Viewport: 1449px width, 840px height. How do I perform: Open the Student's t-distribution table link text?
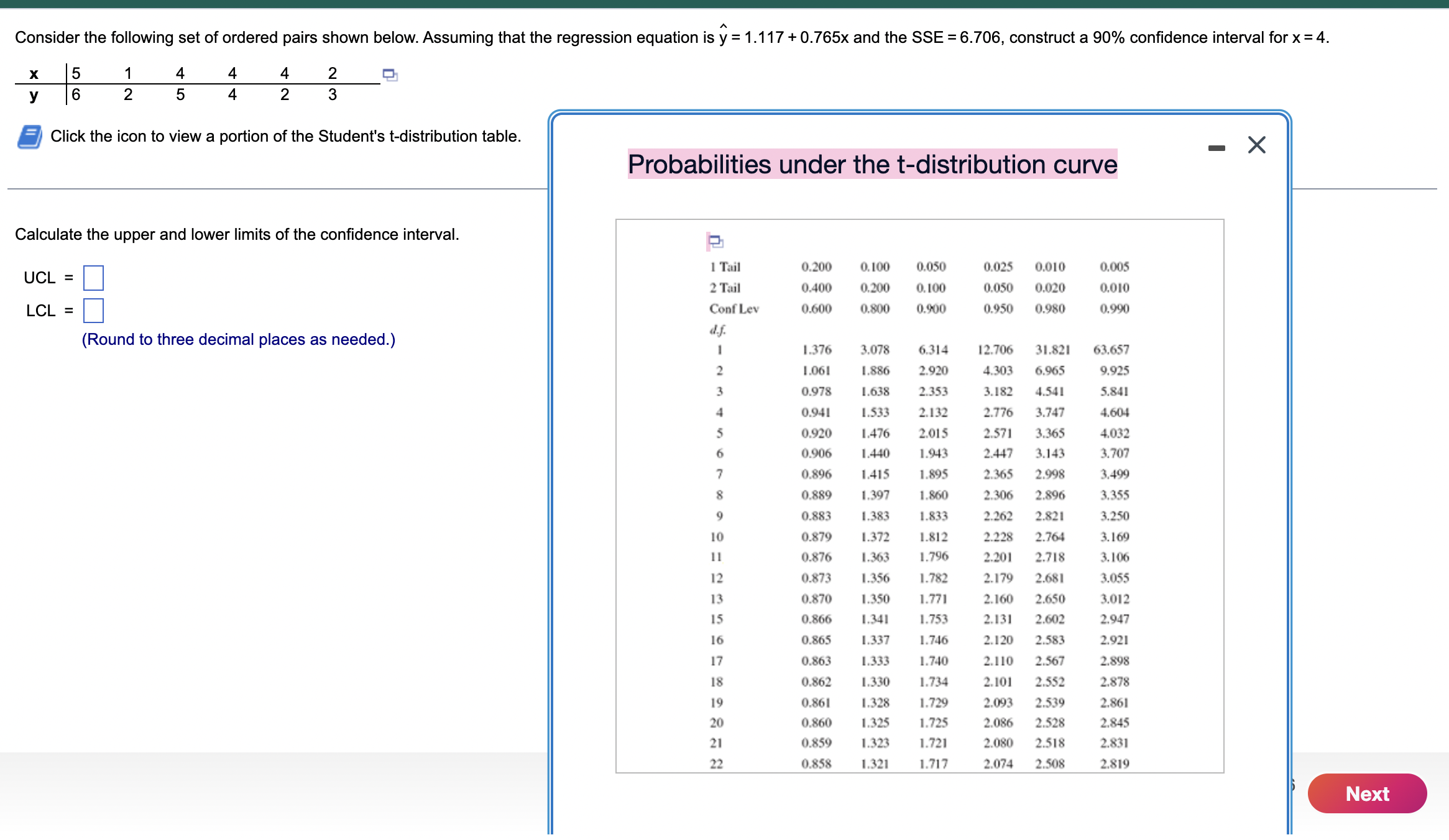point(285,136)
